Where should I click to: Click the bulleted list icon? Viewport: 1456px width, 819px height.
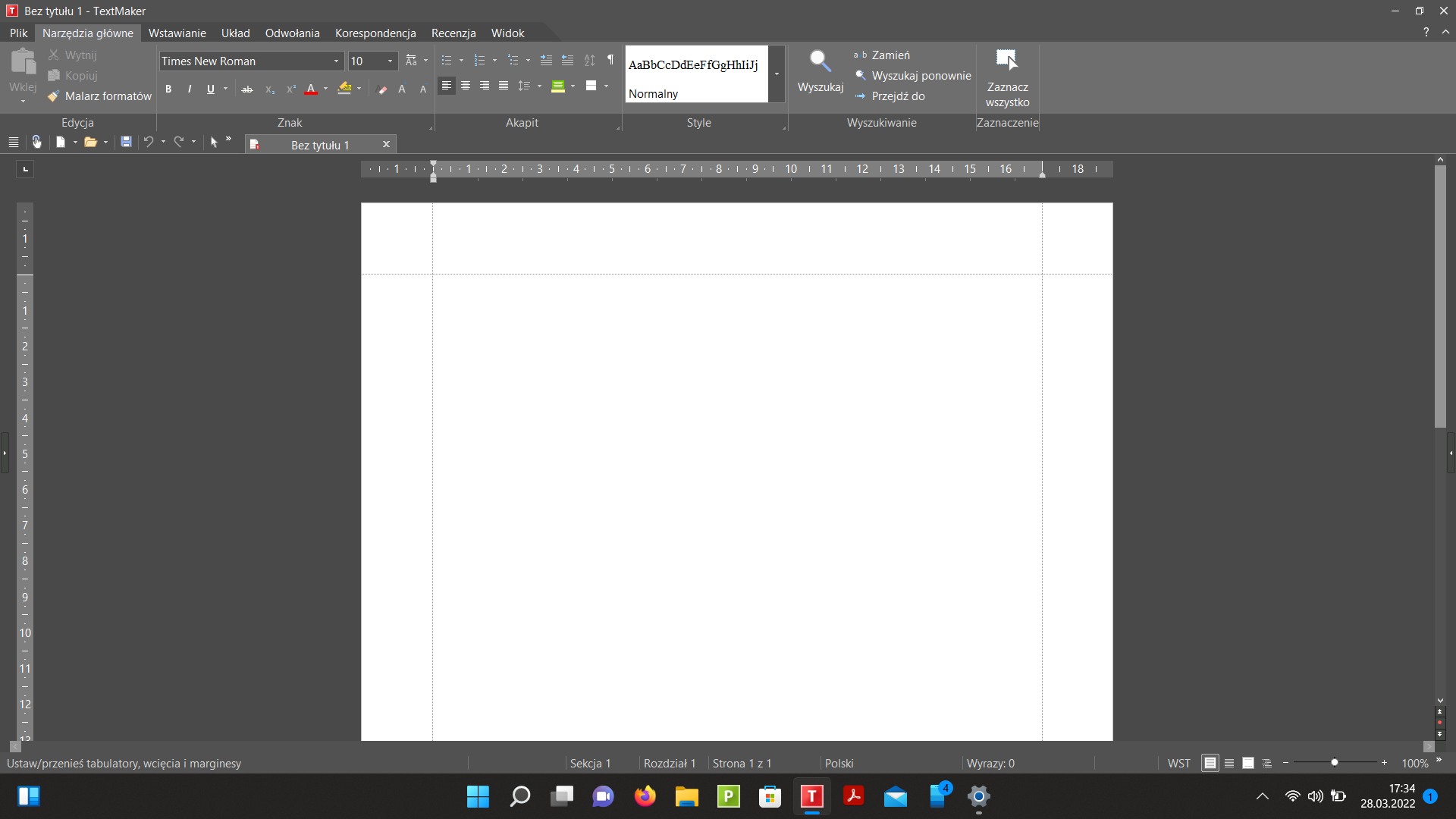coord(447,60)
